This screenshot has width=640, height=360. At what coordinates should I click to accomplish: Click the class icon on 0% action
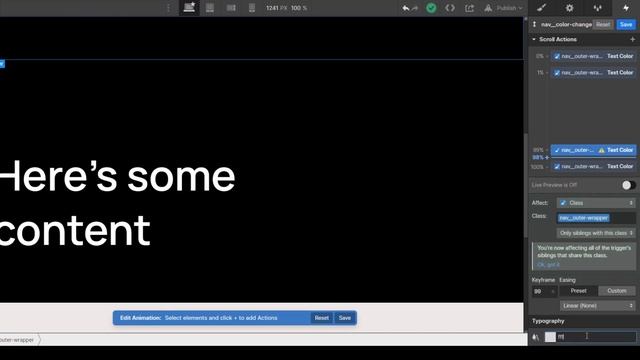(x=557, y=56)
